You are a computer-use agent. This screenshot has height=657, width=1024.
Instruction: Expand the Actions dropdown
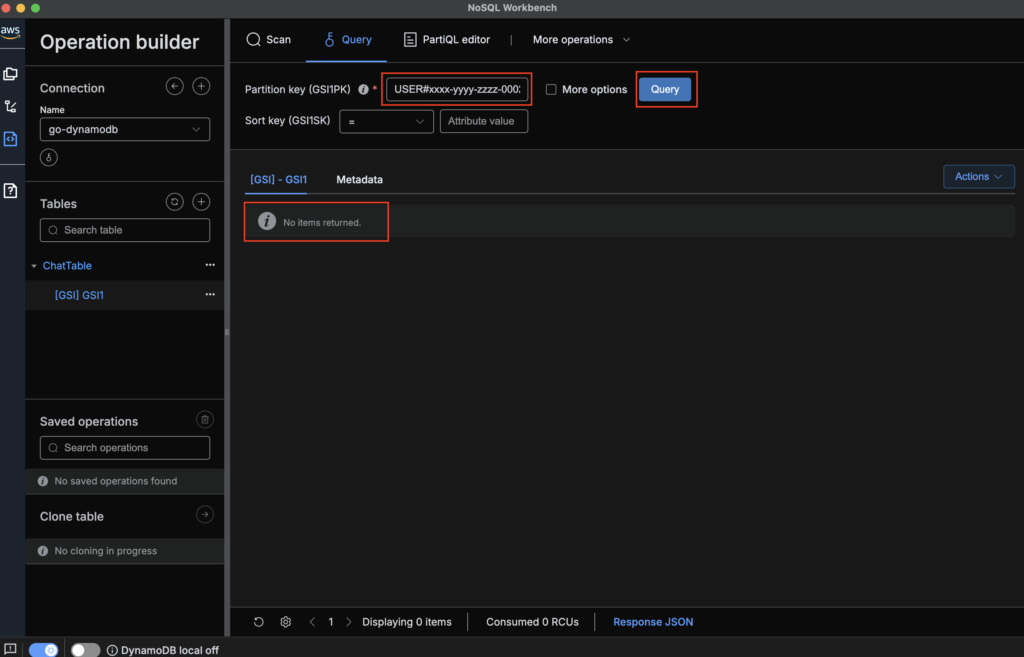978,177
